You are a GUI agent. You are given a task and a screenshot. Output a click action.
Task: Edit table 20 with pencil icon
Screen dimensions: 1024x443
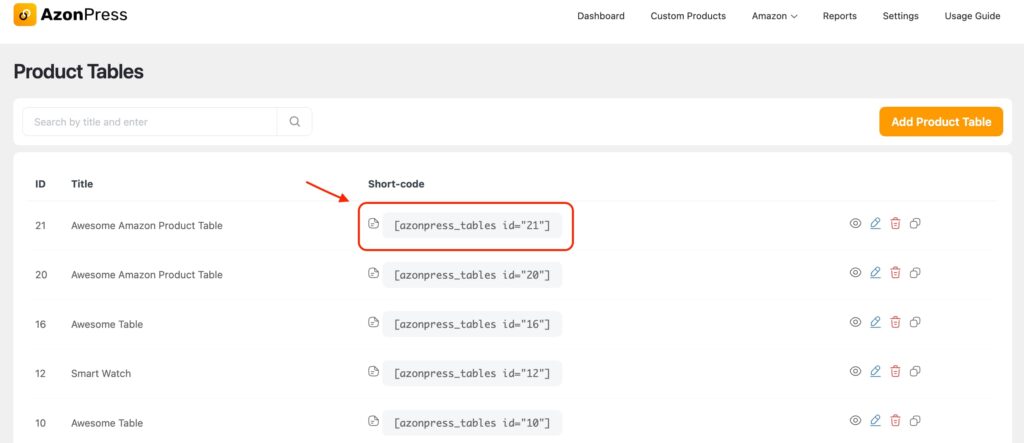[875, 272]
